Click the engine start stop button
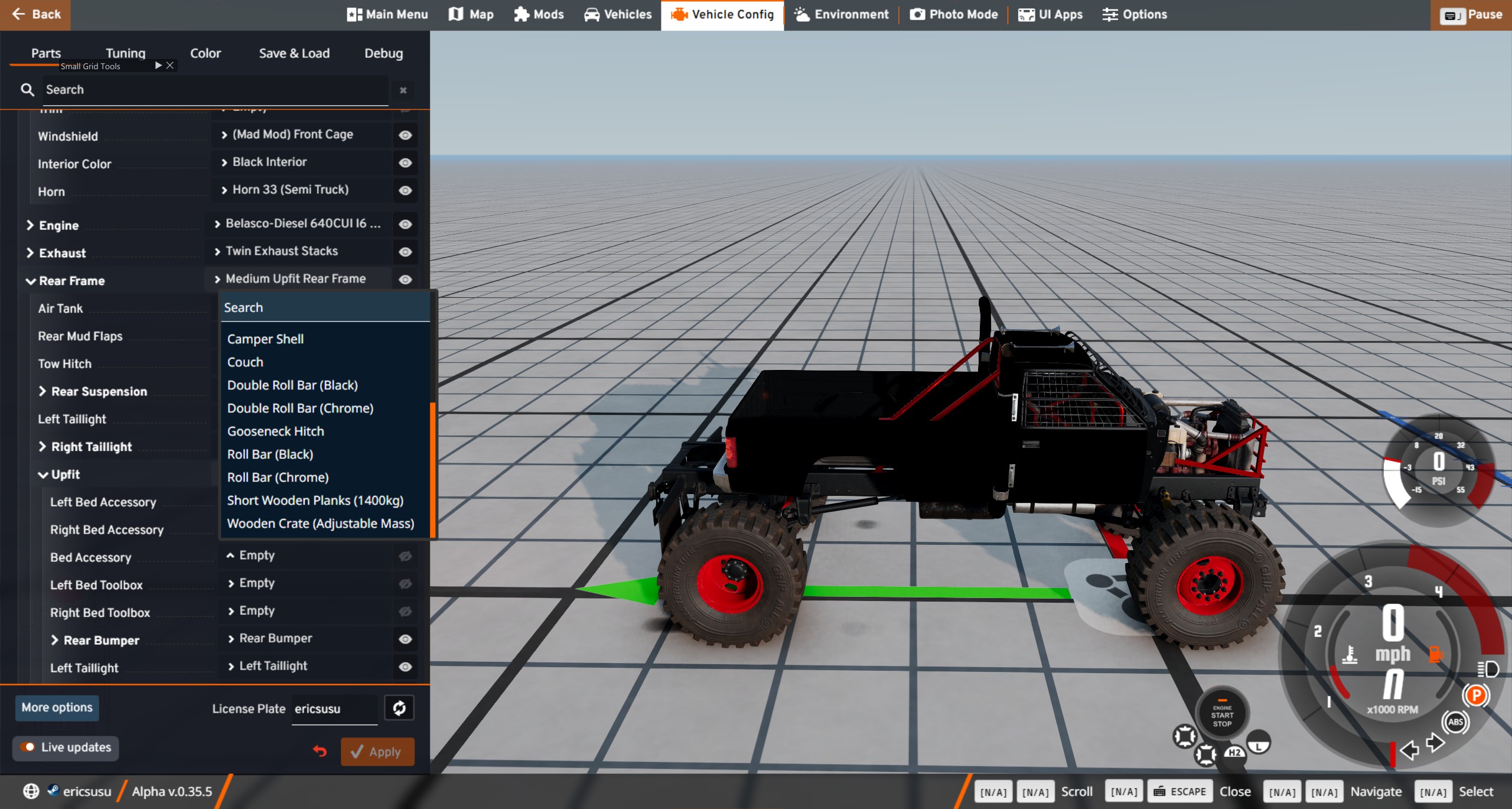1512x809 pixels. click(x=1221, y=715)
